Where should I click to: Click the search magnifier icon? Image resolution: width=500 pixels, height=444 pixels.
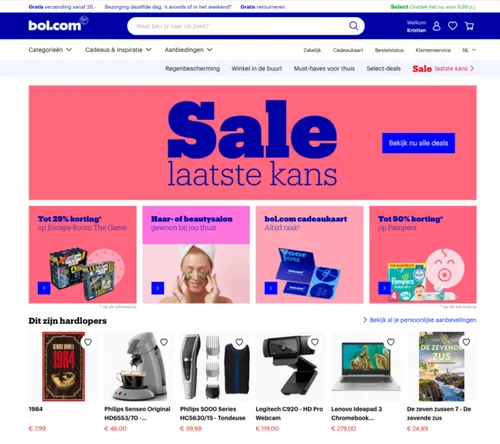pos(354,26)
